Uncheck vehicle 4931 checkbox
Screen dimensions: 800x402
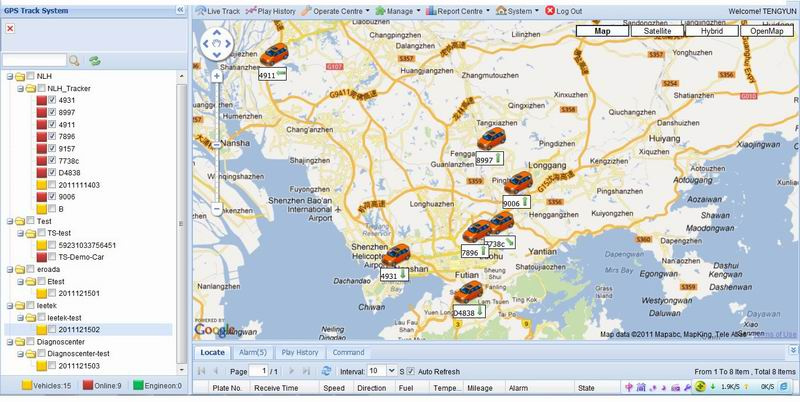(52, 100)
